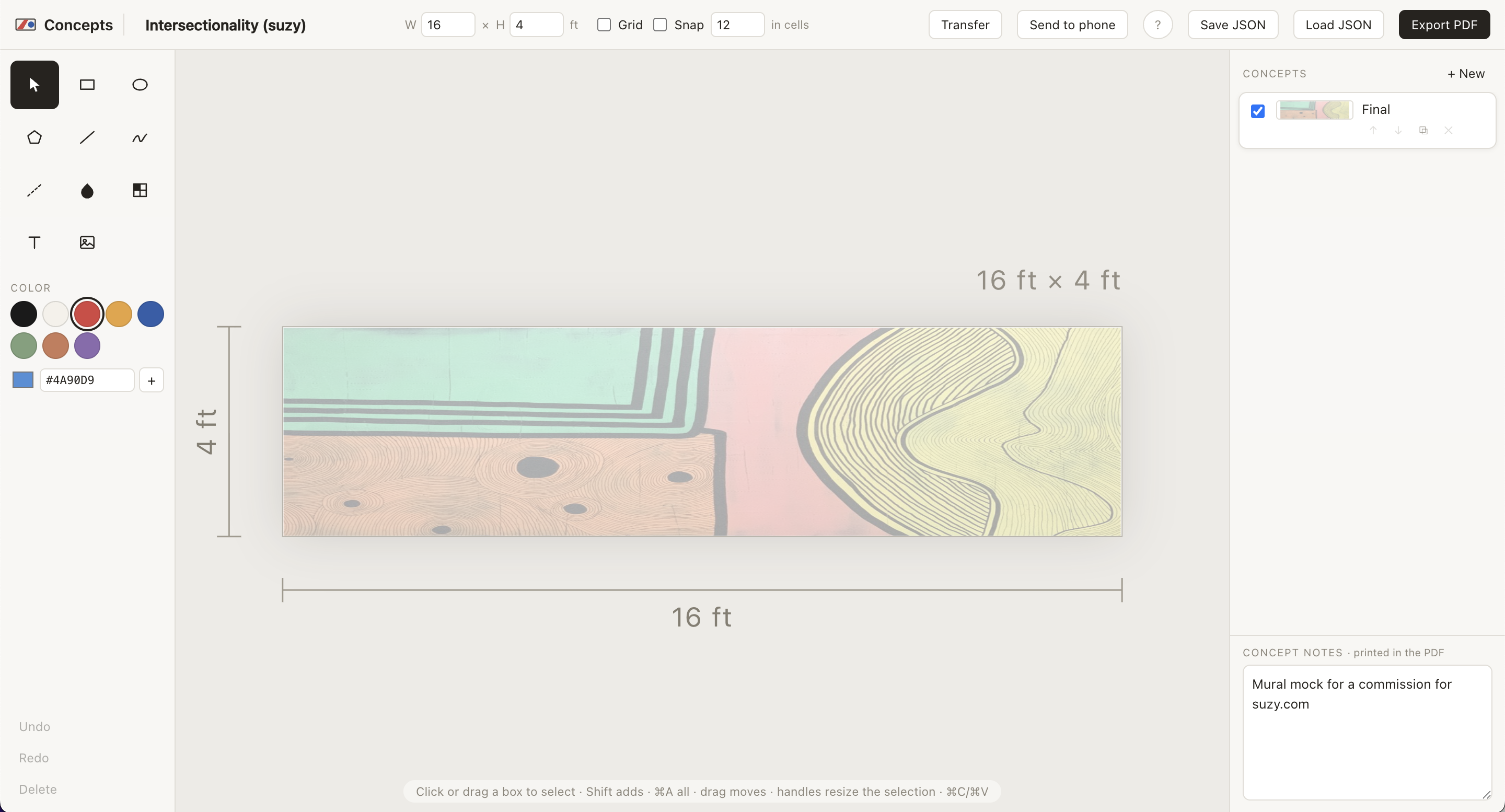Click the width W input field
Screen dimensions: 1505x812
coord(448,25)
